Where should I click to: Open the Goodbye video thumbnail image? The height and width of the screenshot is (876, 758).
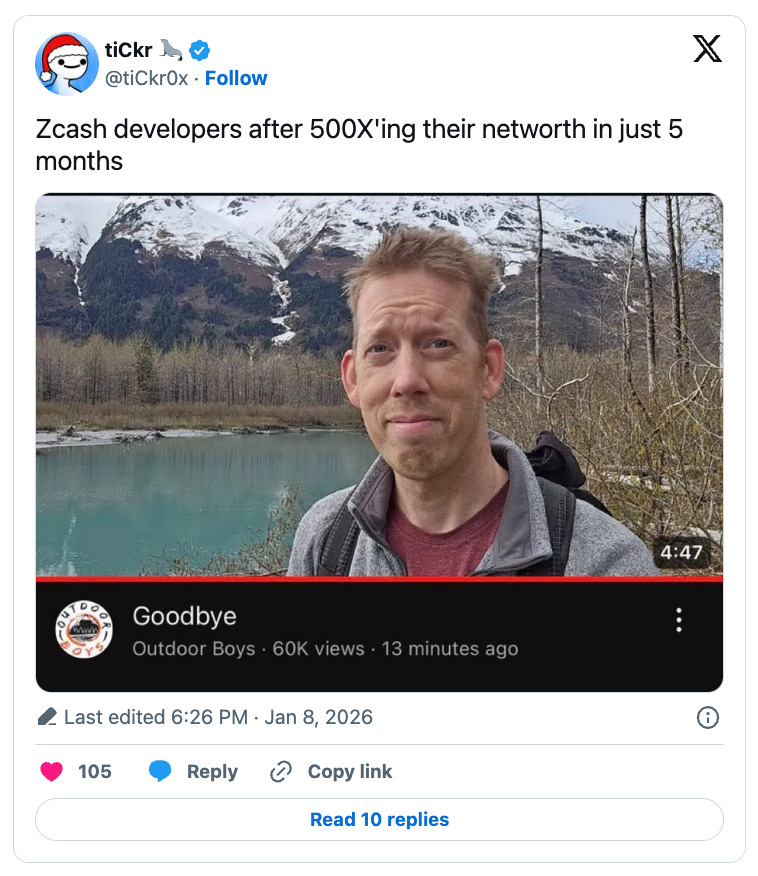point(379,385)
